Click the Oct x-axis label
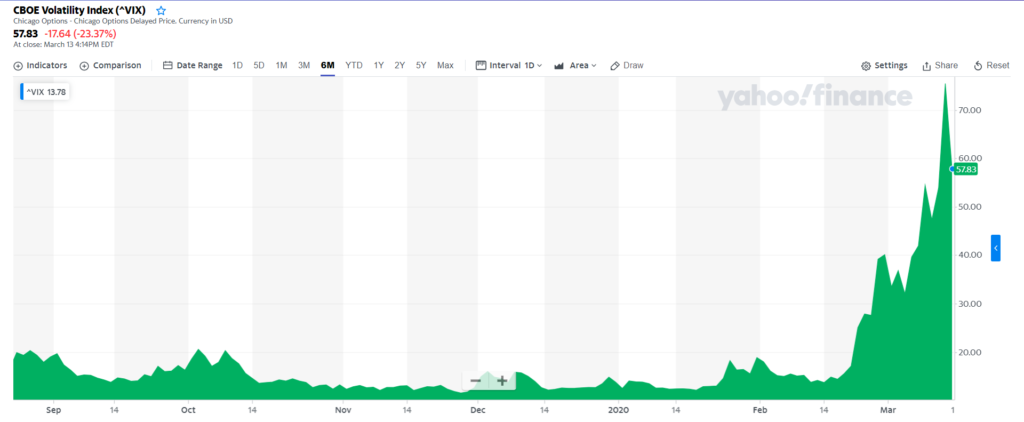The height and width of the screenshot is (422, 1024). [188, 410]
